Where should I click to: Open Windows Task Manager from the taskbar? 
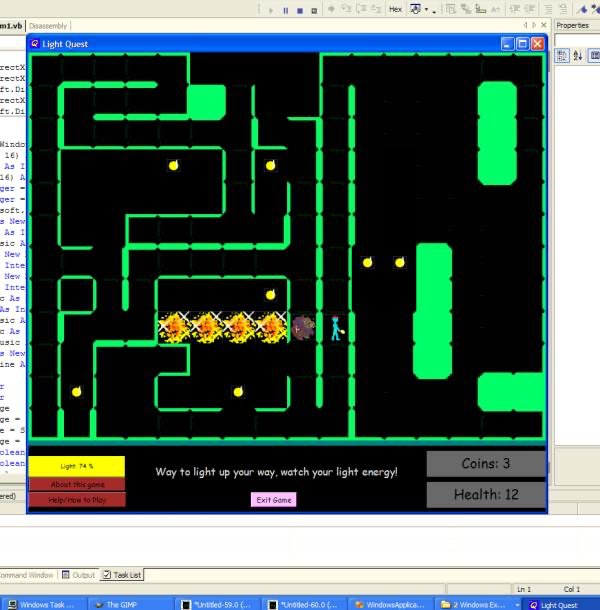tap(42, 605)
